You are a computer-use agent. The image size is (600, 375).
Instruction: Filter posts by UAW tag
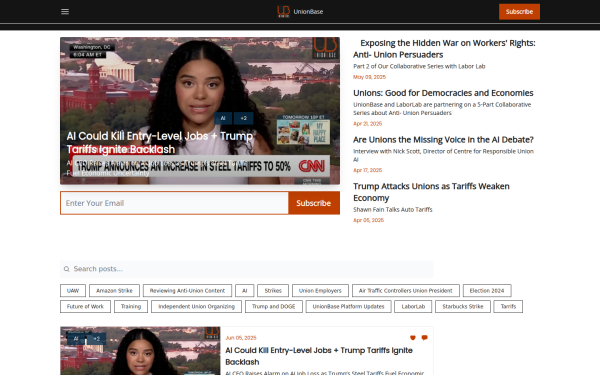click(73, 290)
